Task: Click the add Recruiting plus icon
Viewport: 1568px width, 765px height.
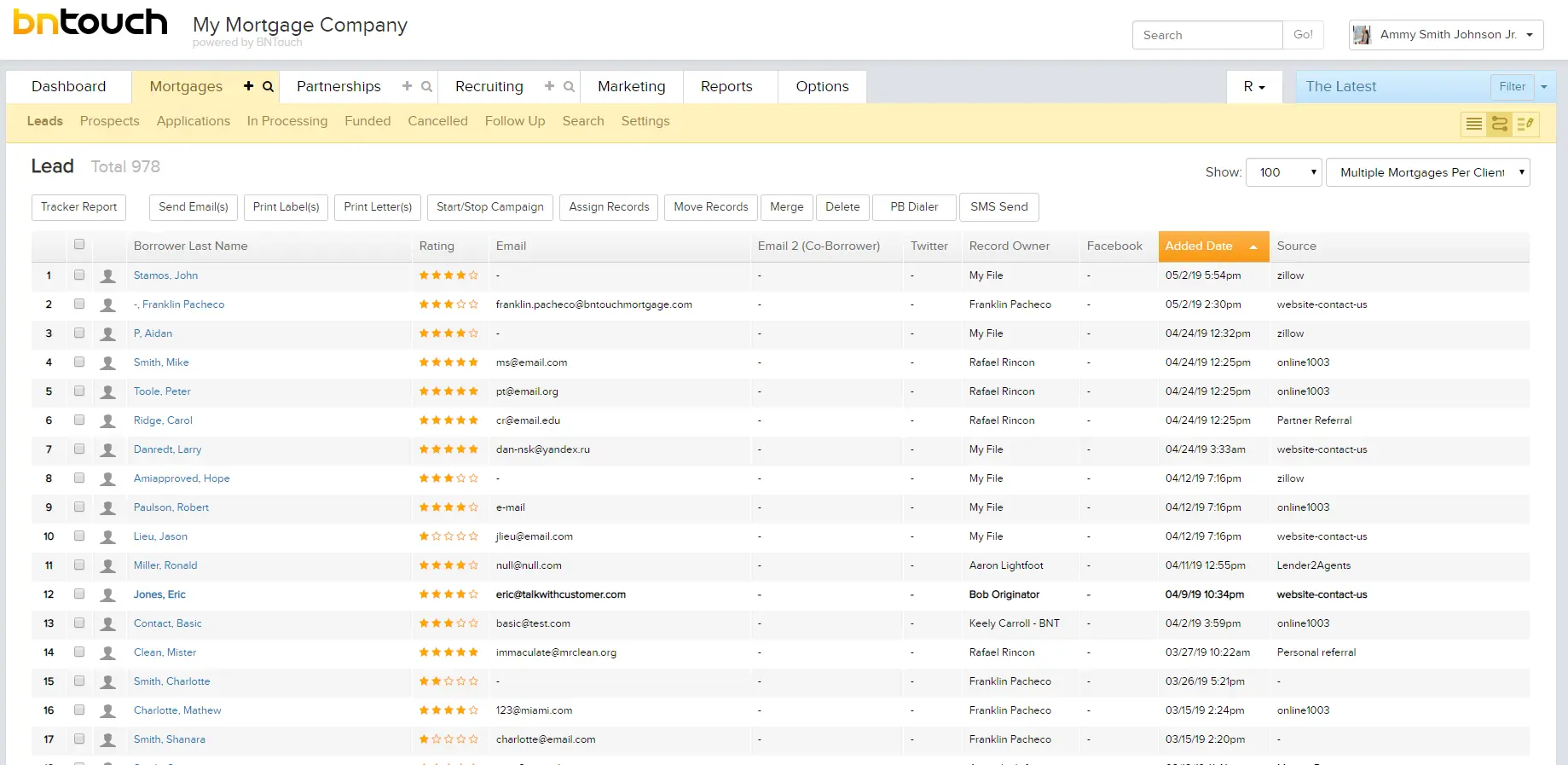Action: (x=549, y=86)
